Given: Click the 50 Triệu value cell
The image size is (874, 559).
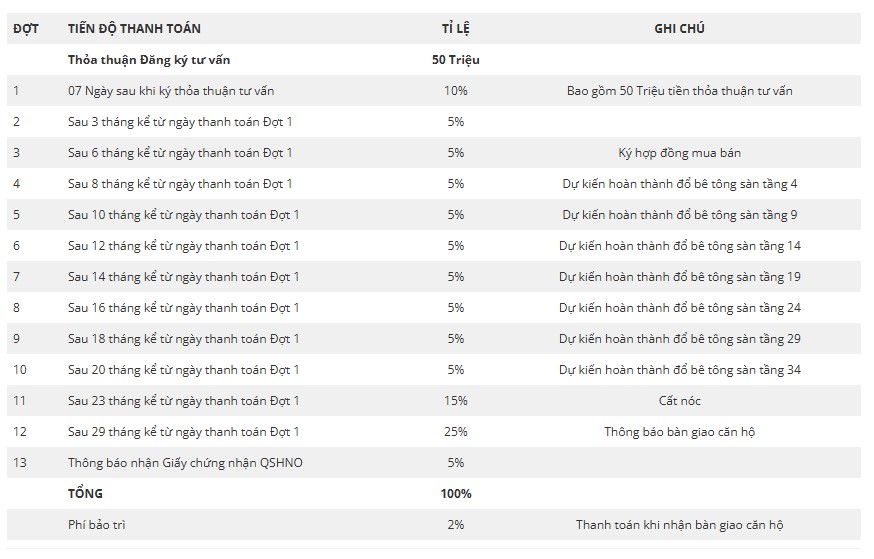Looking at the screenshot, I should (x=455, y=60).
